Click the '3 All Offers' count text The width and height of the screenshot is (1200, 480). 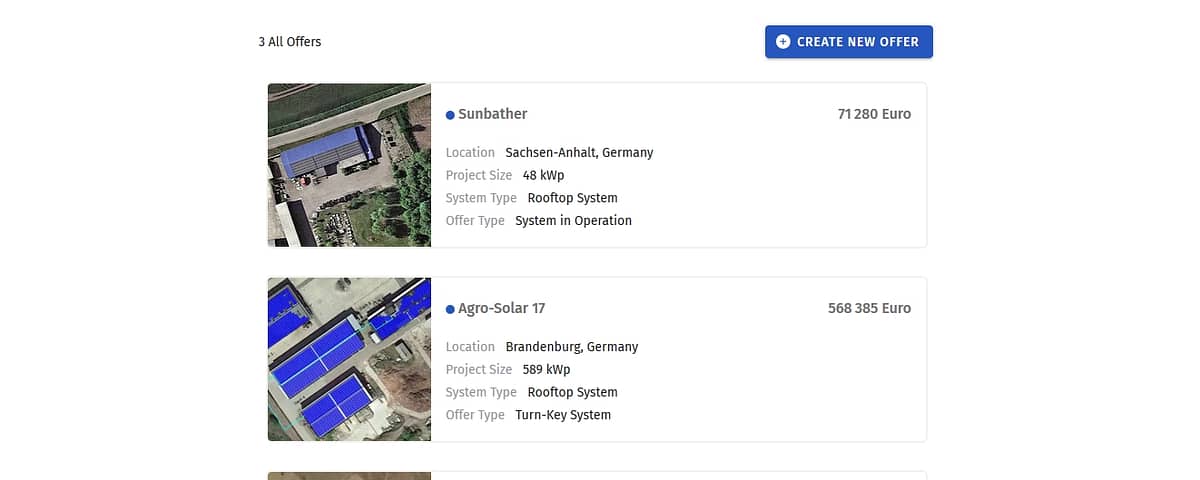click(290, 42)
